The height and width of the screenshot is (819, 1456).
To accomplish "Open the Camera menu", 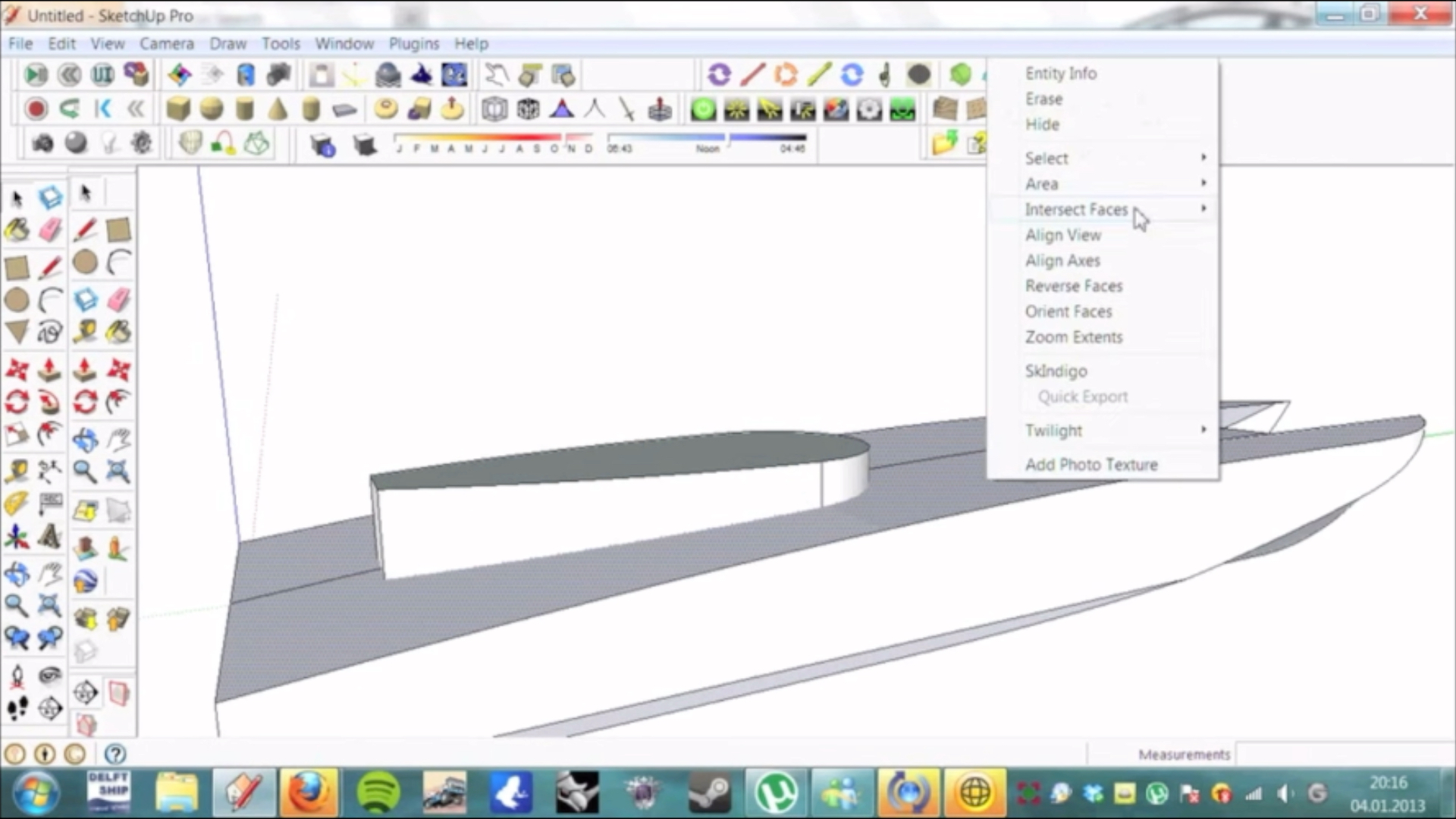I will click(x=166, y=43).
